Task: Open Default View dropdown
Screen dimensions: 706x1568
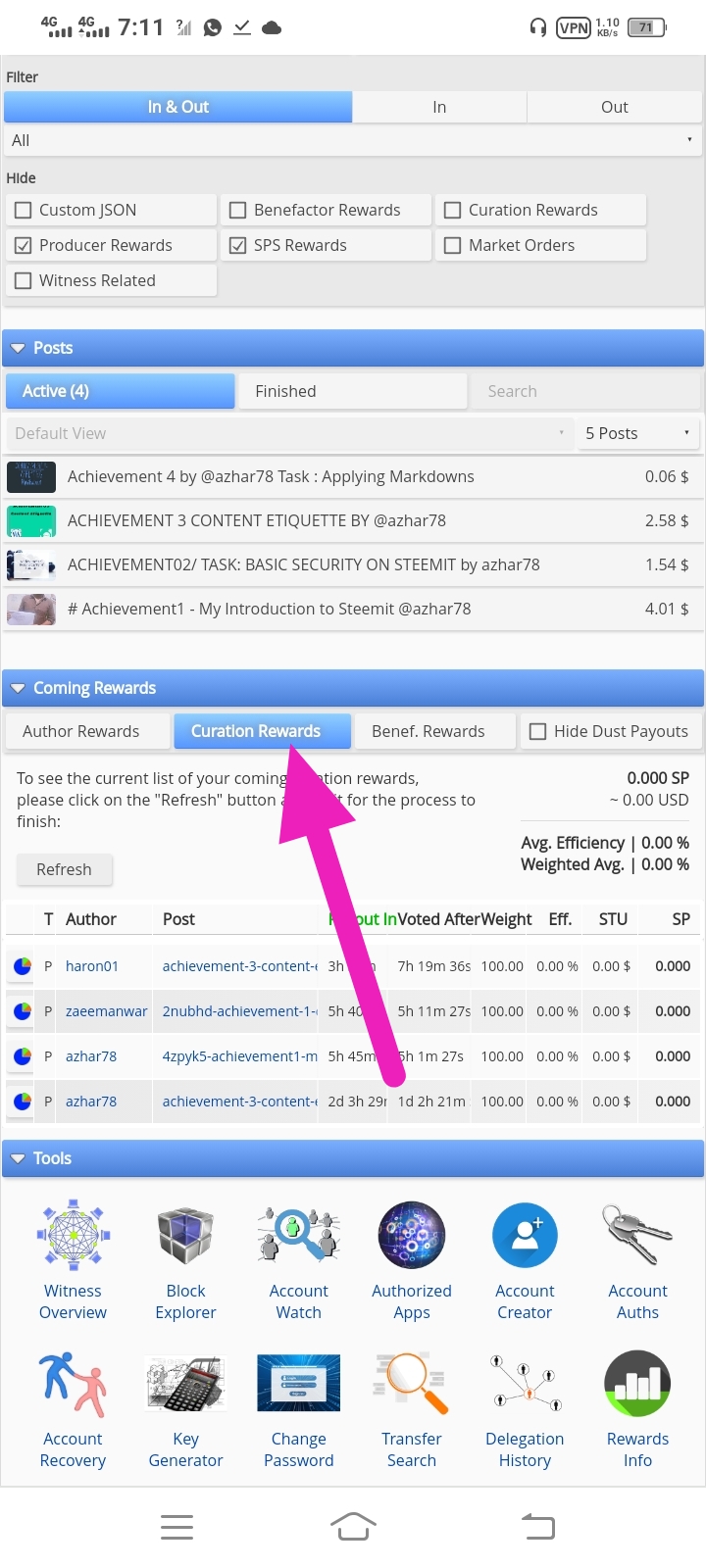Action: pyautogui.click(x=289, y=433)
